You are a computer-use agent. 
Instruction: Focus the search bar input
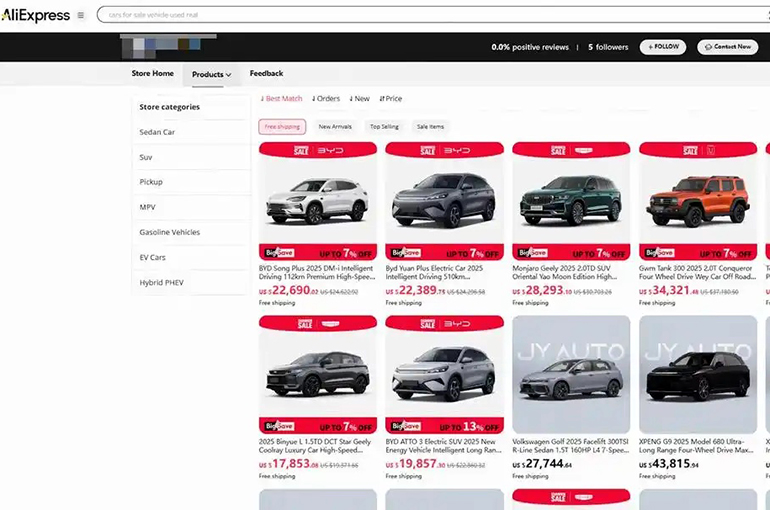point(432,15)
